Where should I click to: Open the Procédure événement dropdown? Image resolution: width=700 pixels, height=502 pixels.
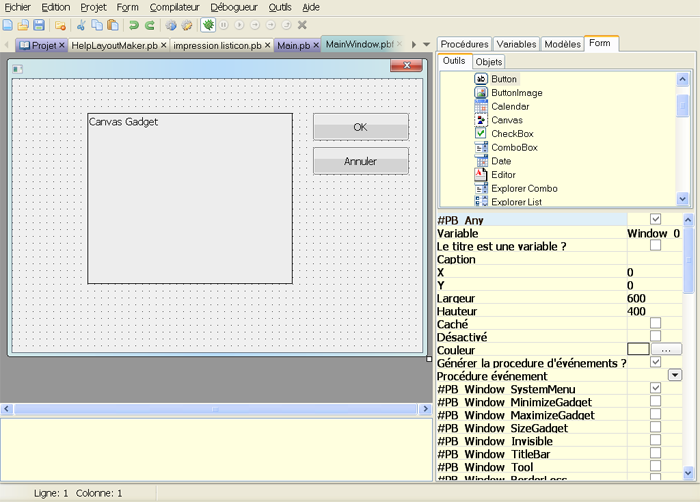674,375
